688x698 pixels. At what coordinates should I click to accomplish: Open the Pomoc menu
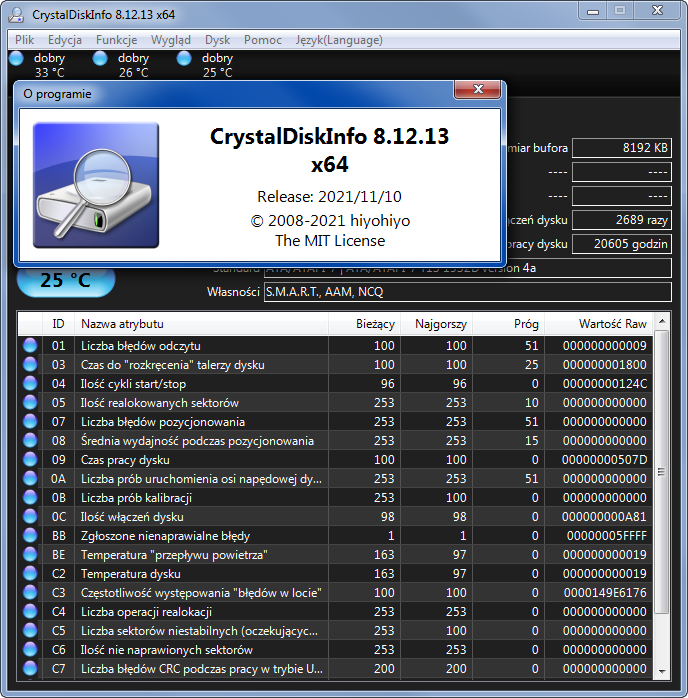click(263, 40)
